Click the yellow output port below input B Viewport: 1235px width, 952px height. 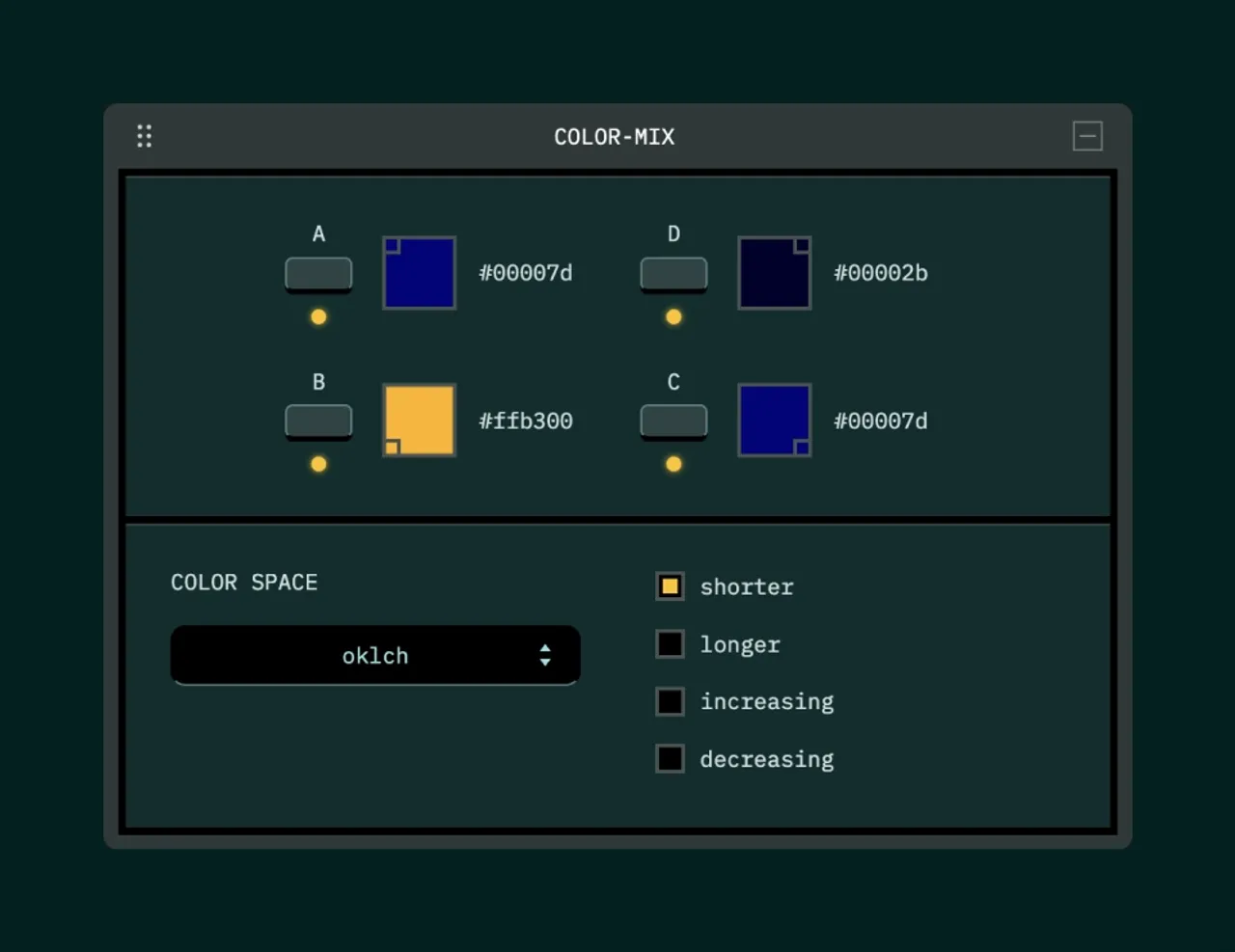(318, 464)
